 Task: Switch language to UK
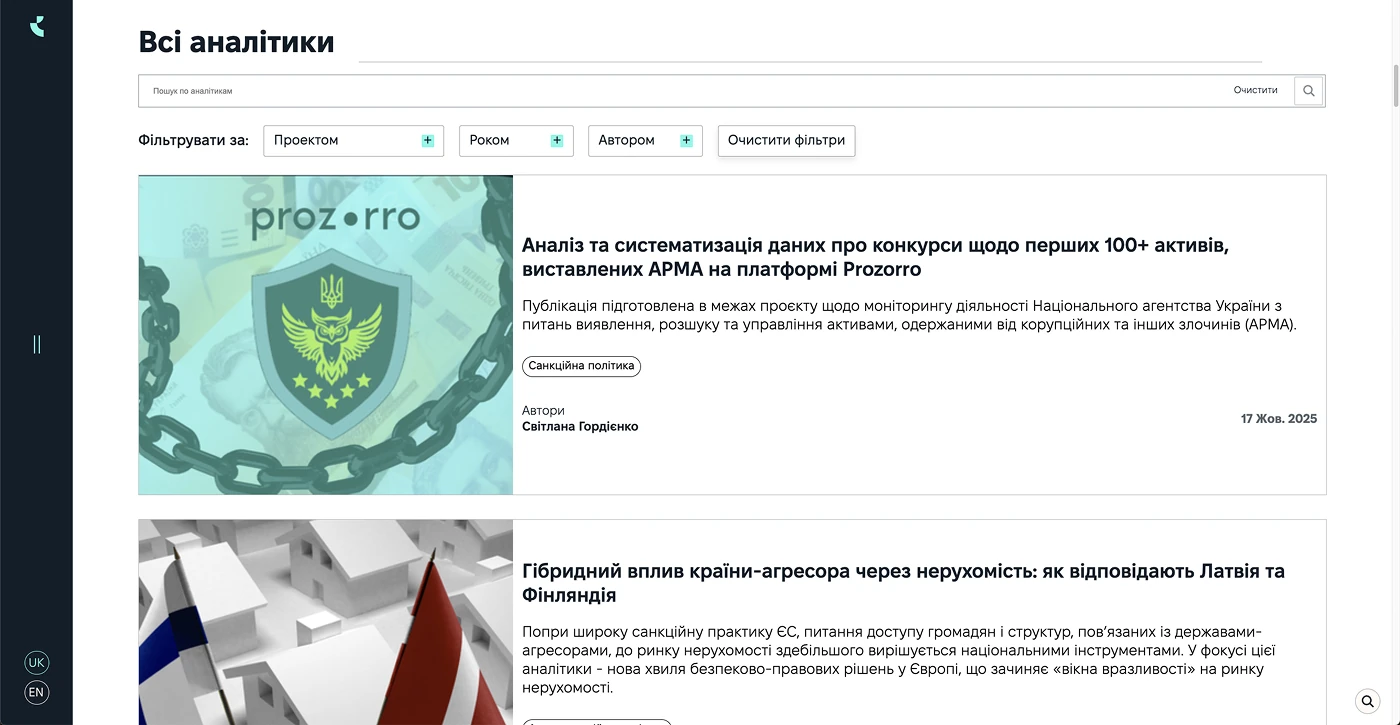tap(37, 663)
